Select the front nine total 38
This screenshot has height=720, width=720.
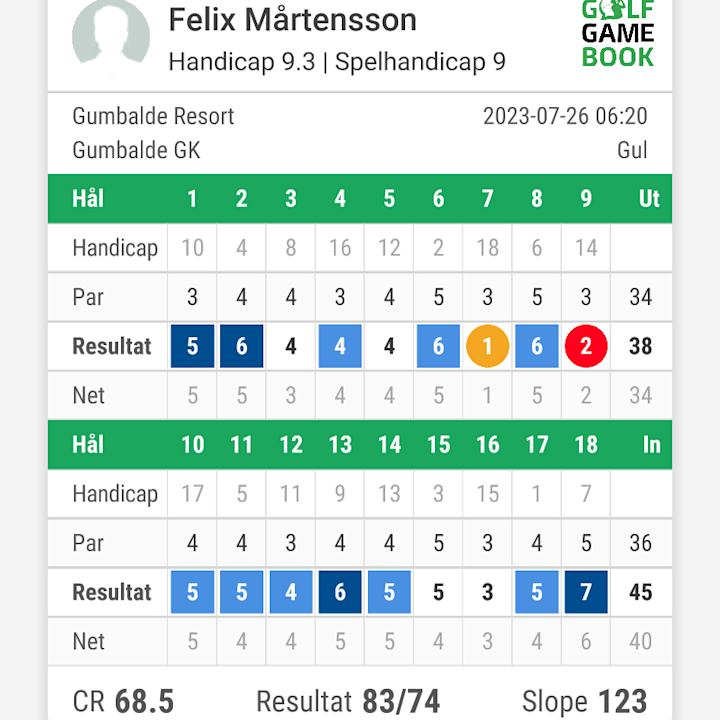pos(640,346)
